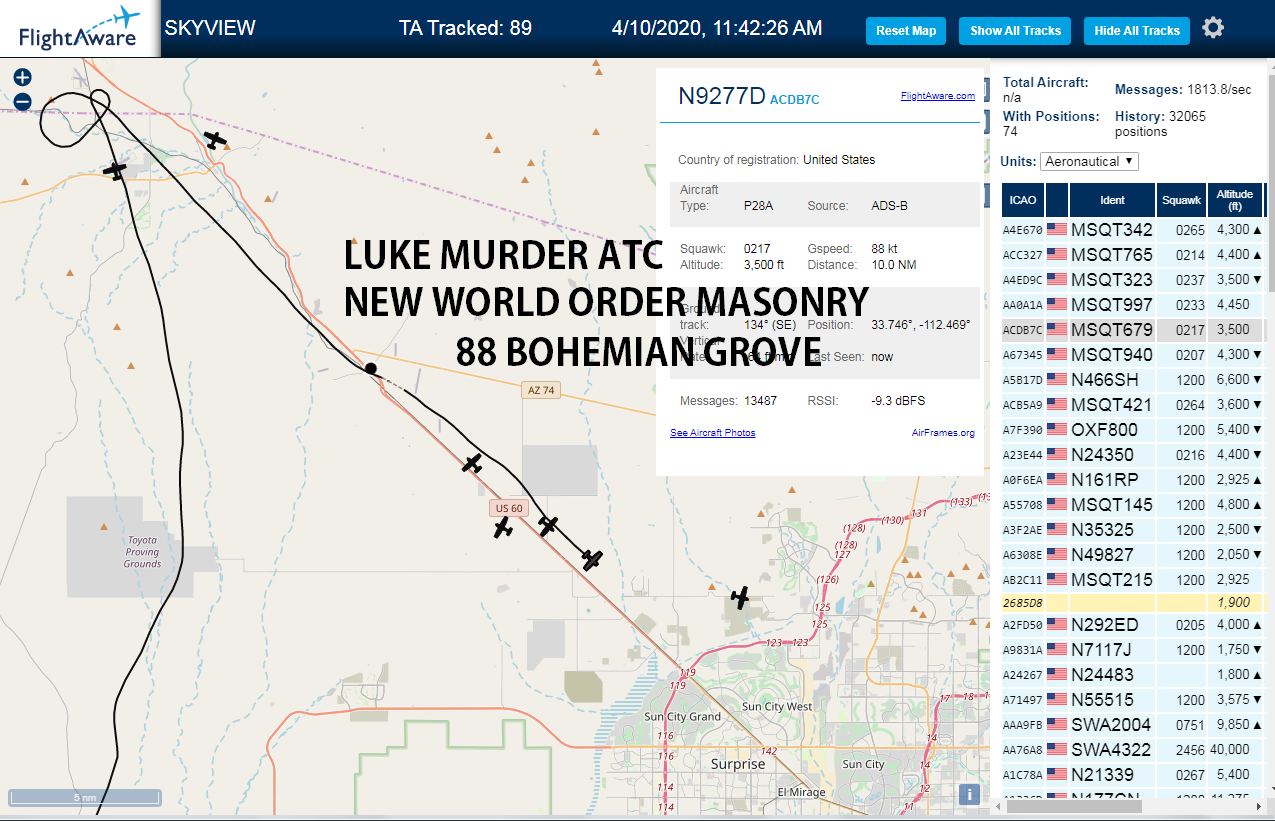Sort the table by the Ident column header
Viewport: 1275px width, 821px height.
point(1112,200)
